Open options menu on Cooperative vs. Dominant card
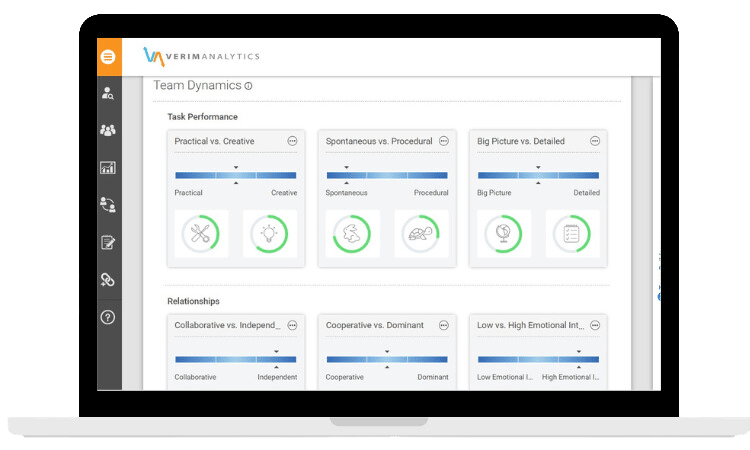Viewport: 750px width, 450px height. [444, 326]
